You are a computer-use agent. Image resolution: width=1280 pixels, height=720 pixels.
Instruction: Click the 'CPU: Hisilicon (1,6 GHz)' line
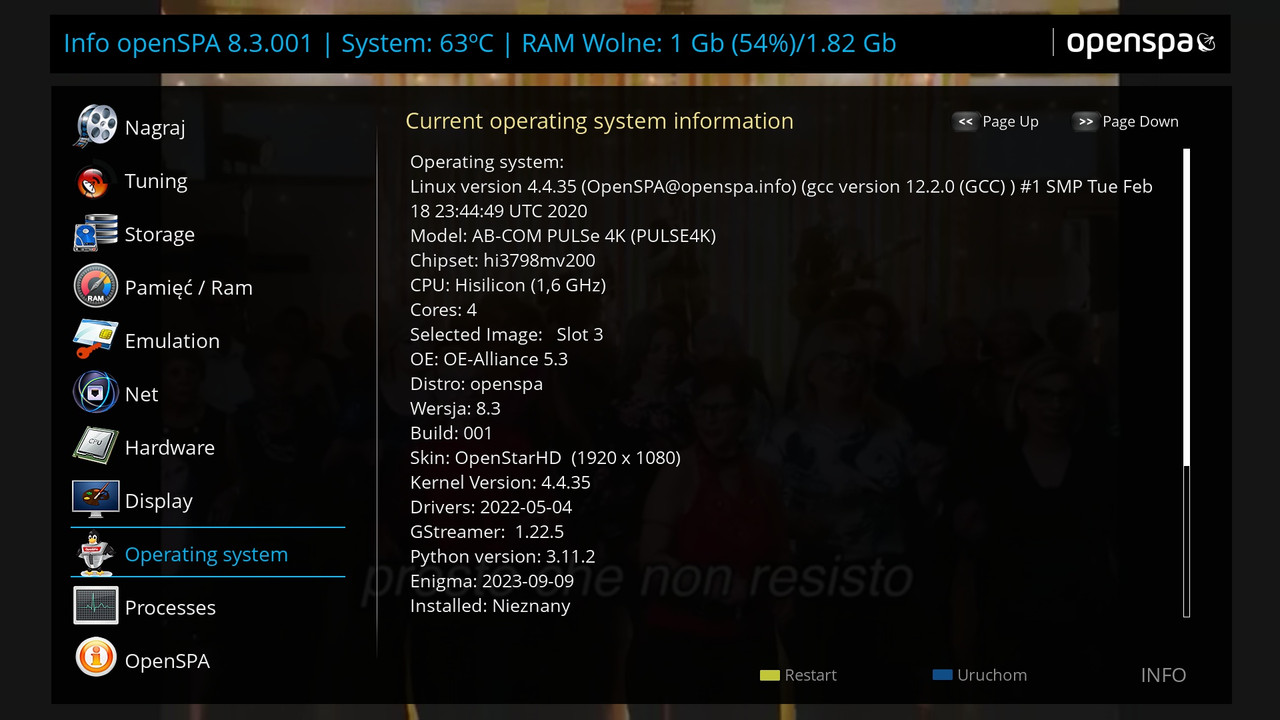click(x=508, y=285)
